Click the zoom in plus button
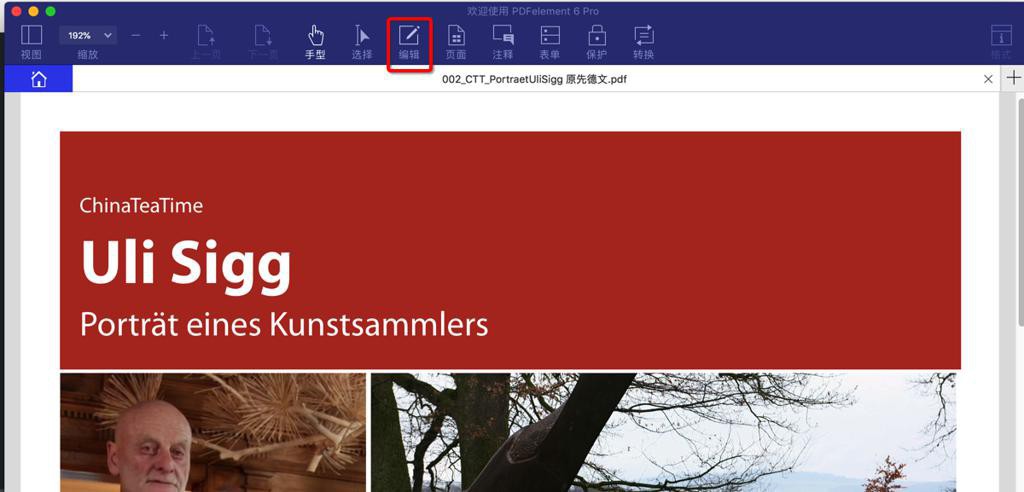Image resolution: width=1024 pixels, height=492 pixels. 164,35
